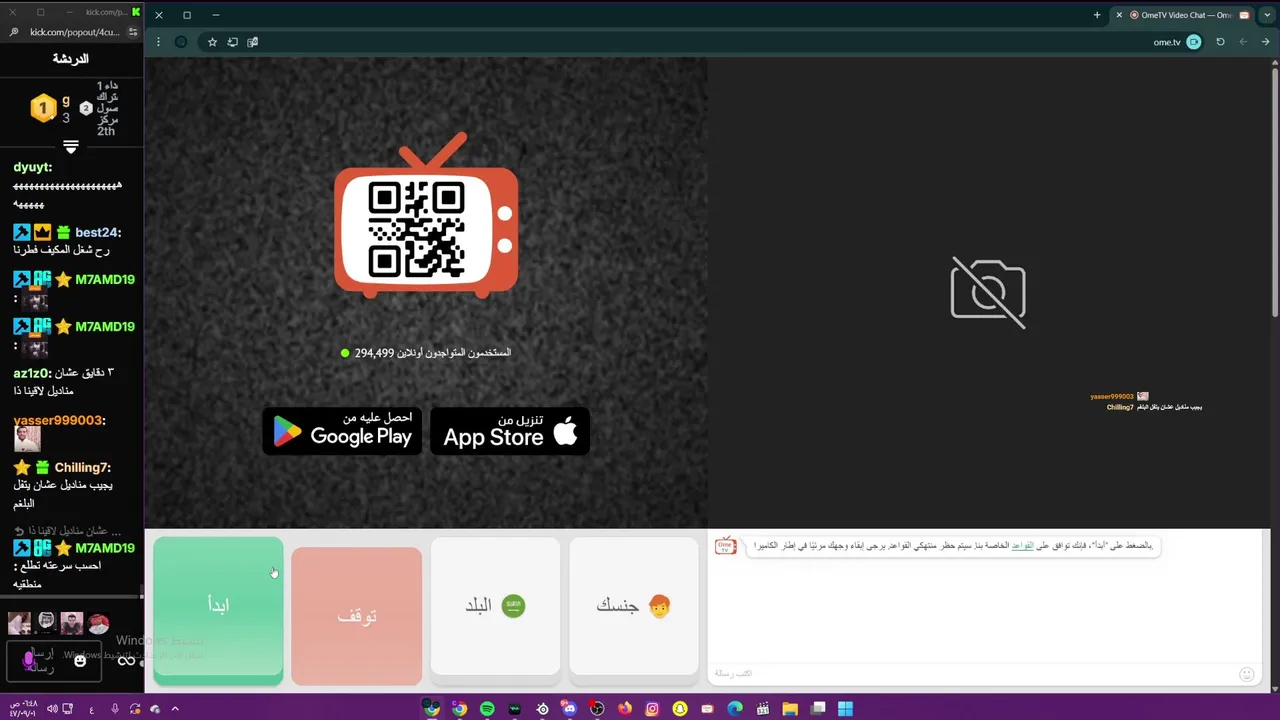
Task: Open Microsoft Edge from the taskbar
Action: (735, 709)
